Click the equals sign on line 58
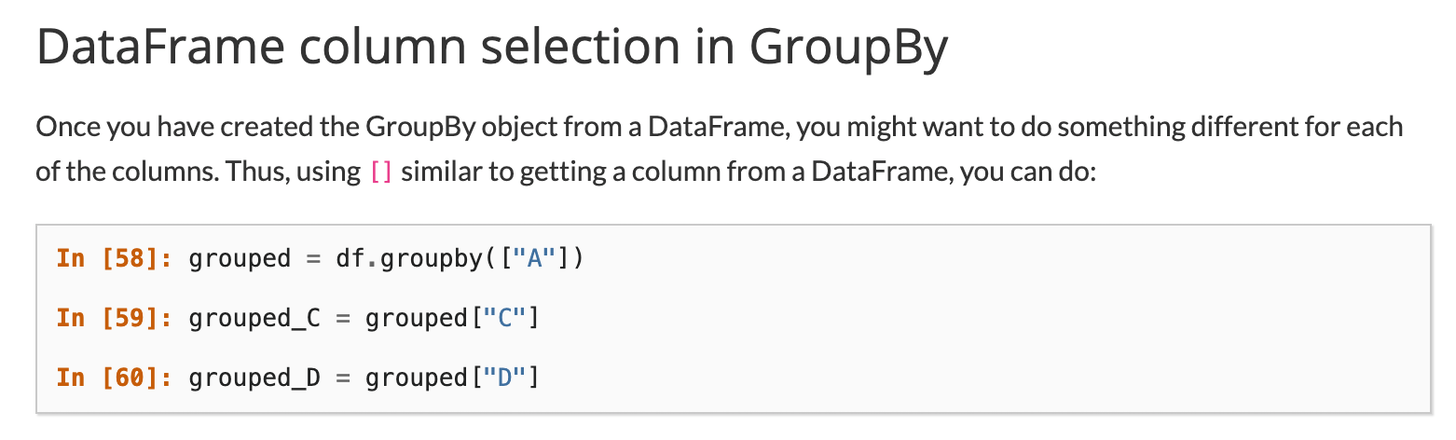The height and width of the screenshot is (440, 1456). [313, 259]
